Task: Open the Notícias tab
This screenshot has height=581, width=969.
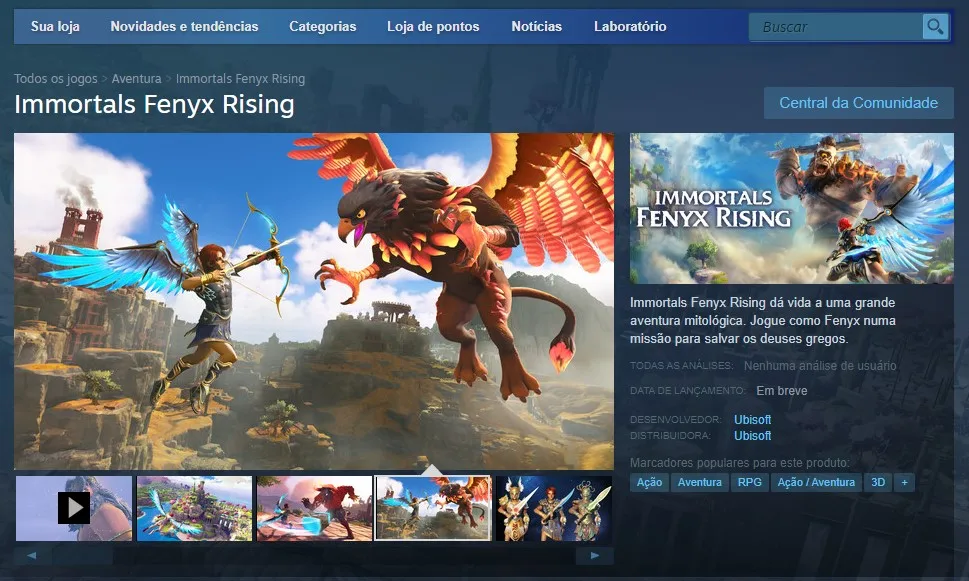Action: (536, 27)
